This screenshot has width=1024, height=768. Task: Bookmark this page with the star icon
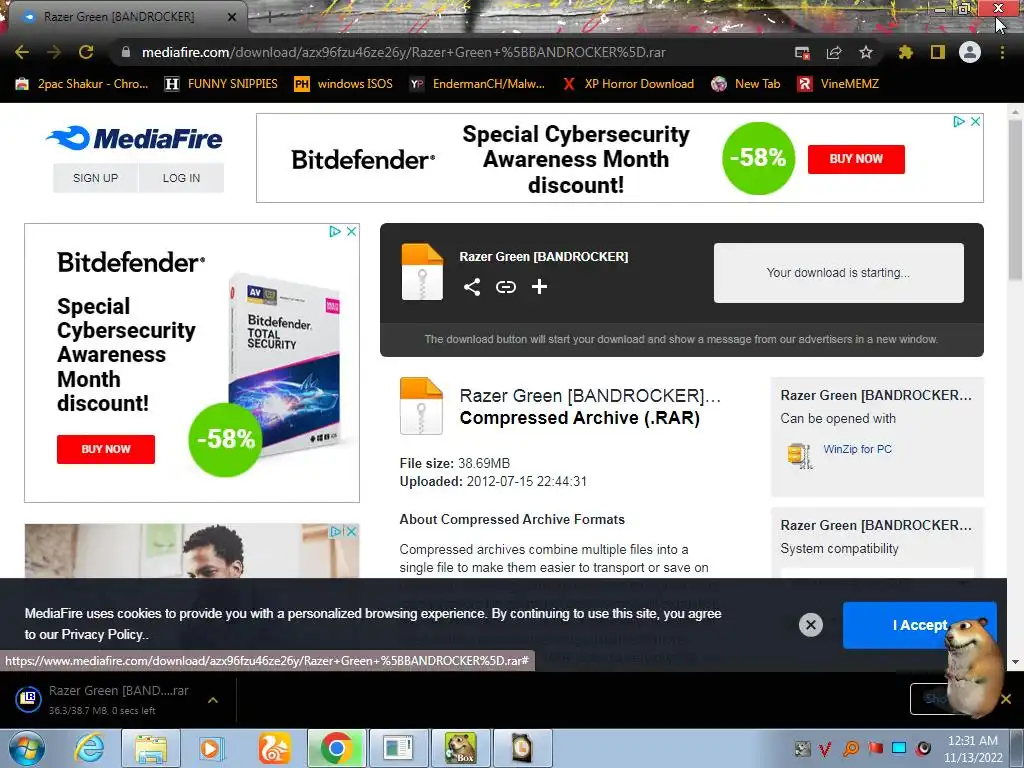pos(865,52)
